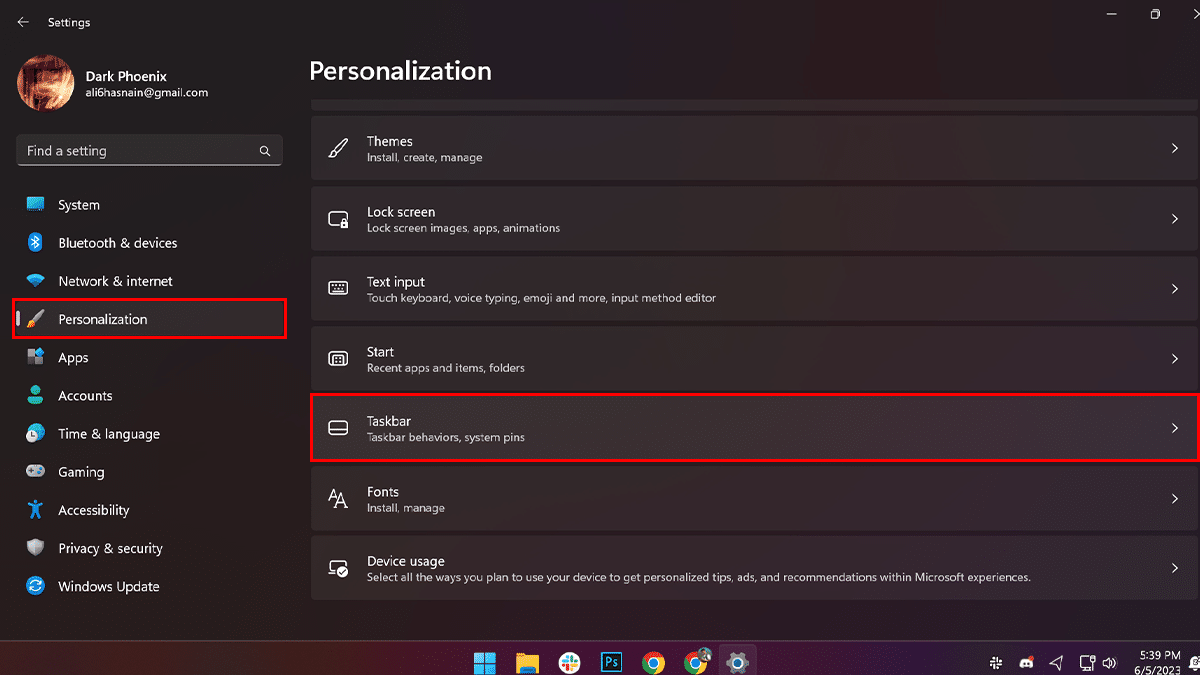Expand the Start settings chevron
Screen dimensions: 1200x675
click(x=1175, y=359)
